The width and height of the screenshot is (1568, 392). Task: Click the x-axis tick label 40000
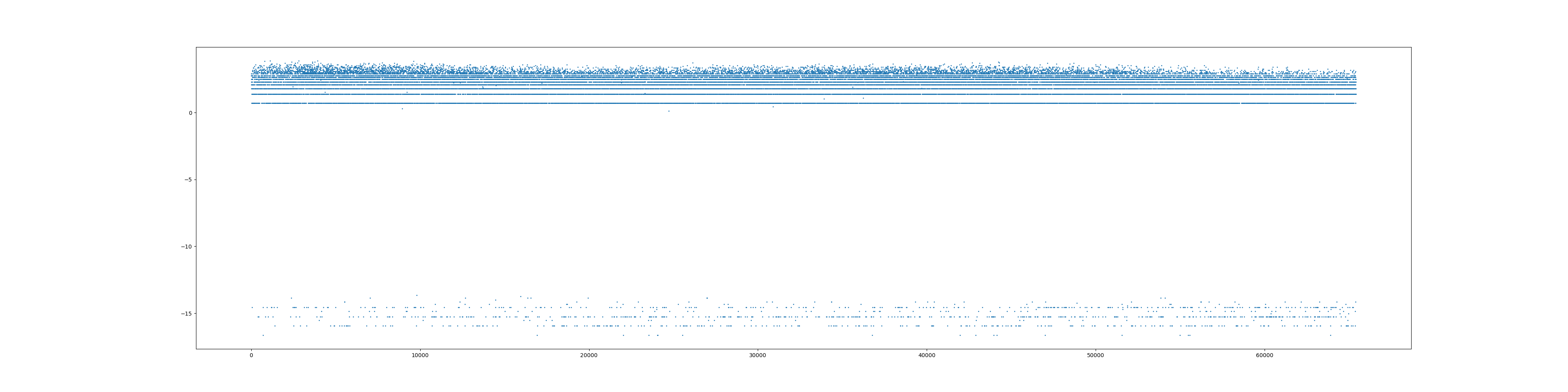(x=926, y=356)
